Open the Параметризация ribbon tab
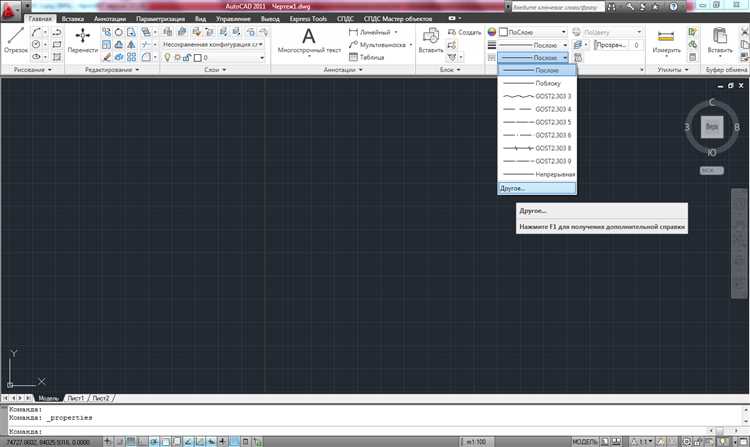Screen dimensions: 750x447 [160, 19]
